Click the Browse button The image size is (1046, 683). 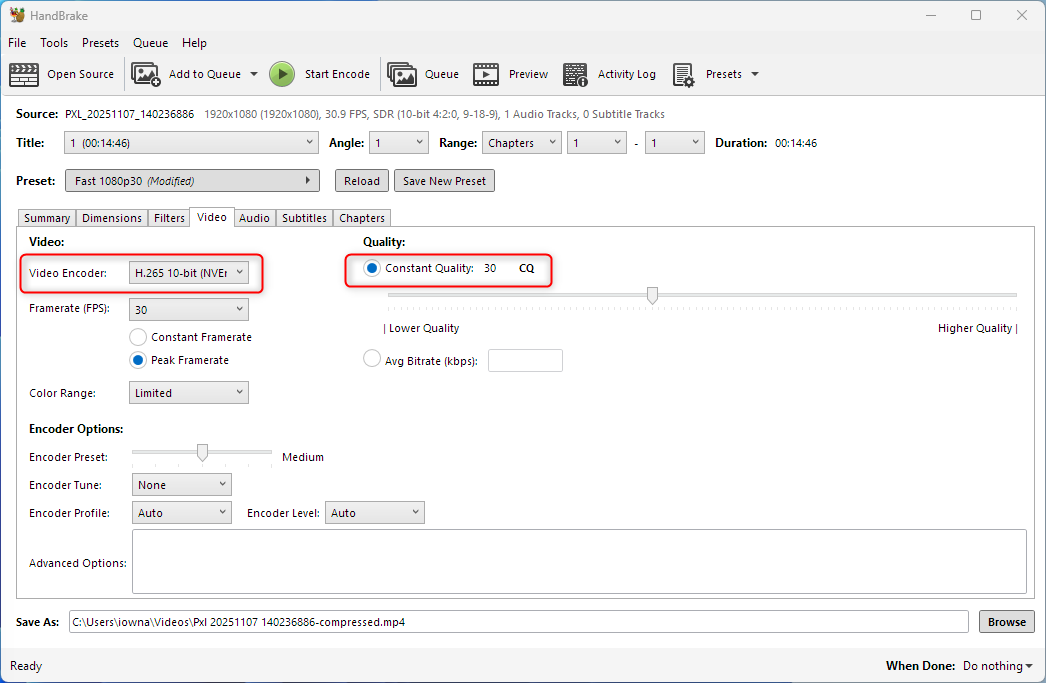point(1007,622)
